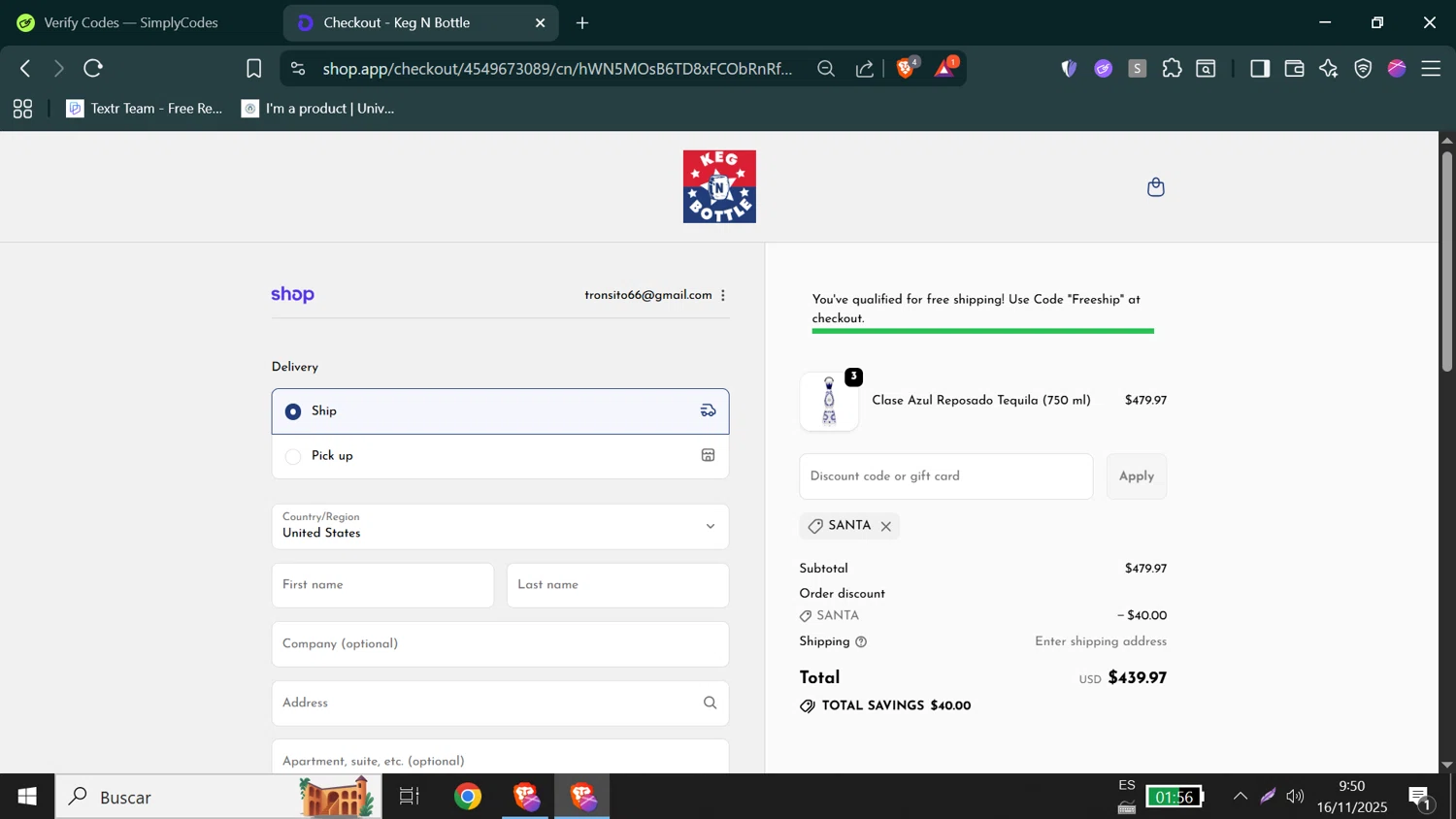
Task: Click the delivery truck icon in Ship row
Action: pyautogui.click(x=709, y=411)
